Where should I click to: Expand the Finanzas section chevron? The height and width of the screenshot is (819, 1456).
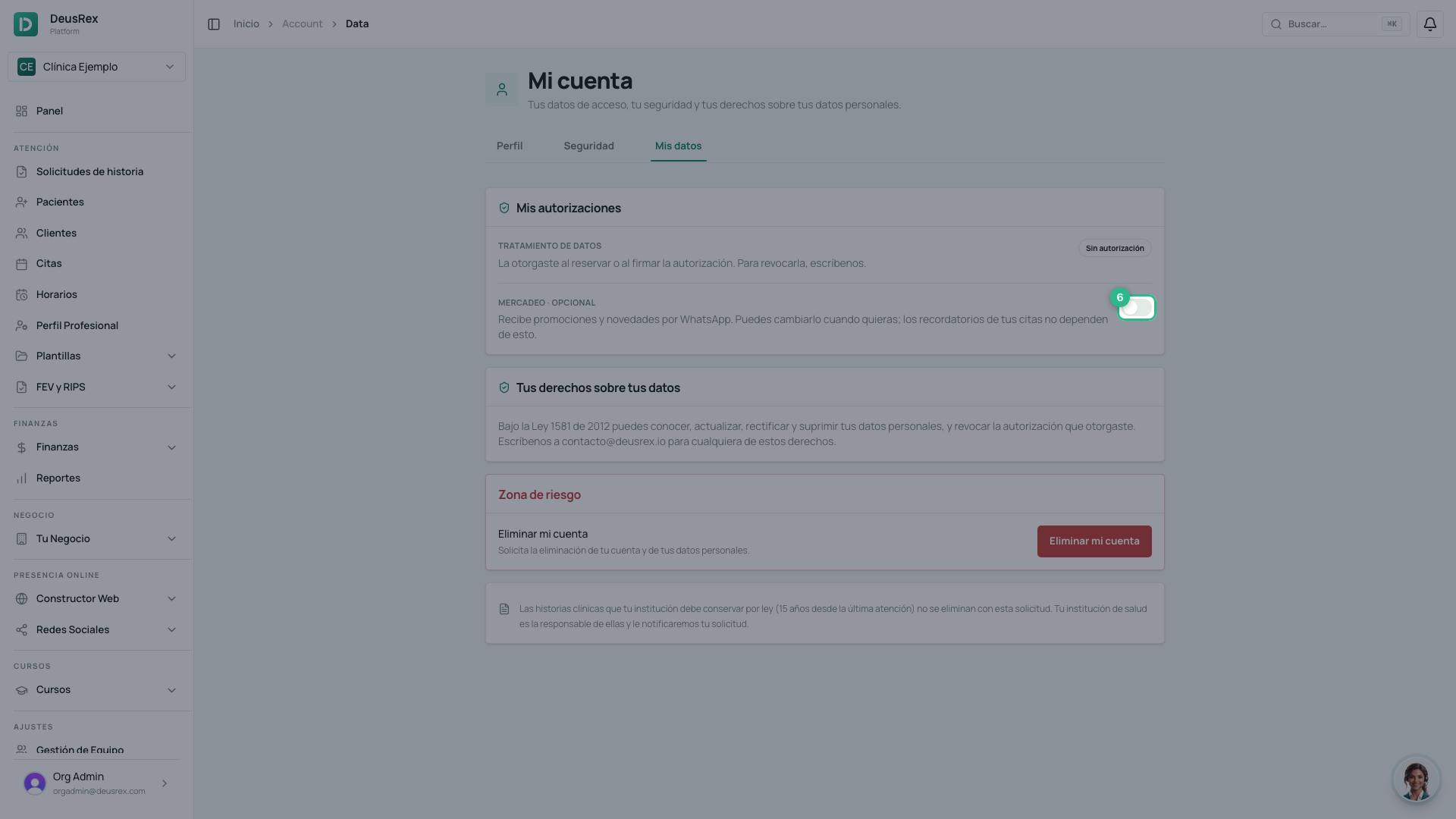[171, 447]
